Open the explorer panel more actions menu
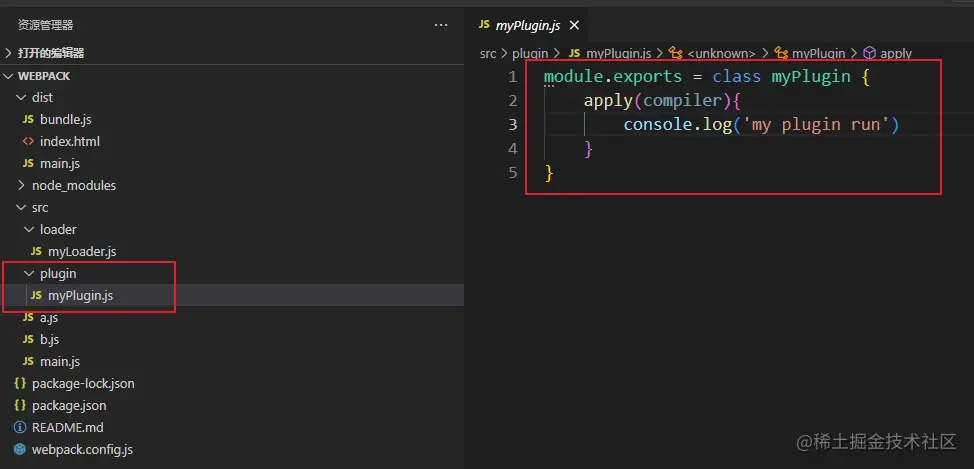 click(441, 25)
